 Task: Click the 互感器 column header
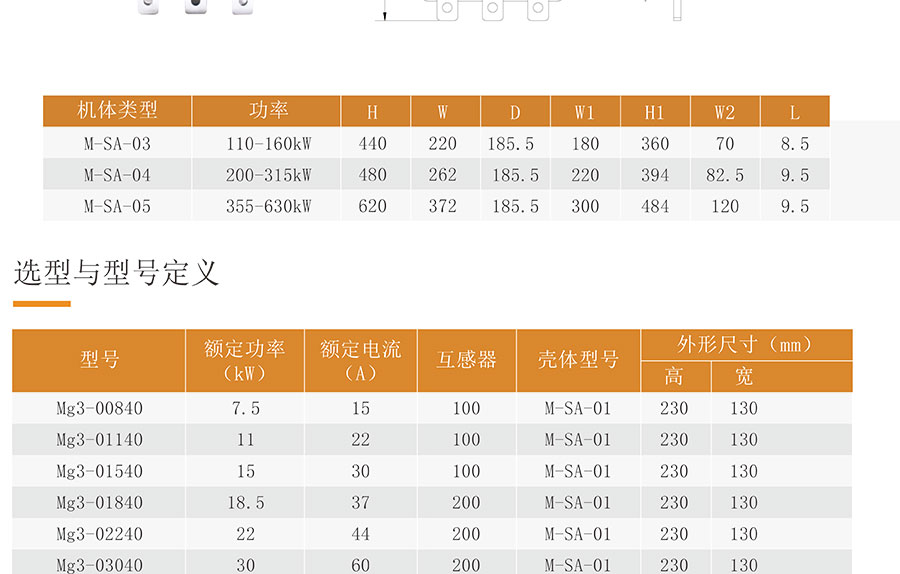pos(467,360)
